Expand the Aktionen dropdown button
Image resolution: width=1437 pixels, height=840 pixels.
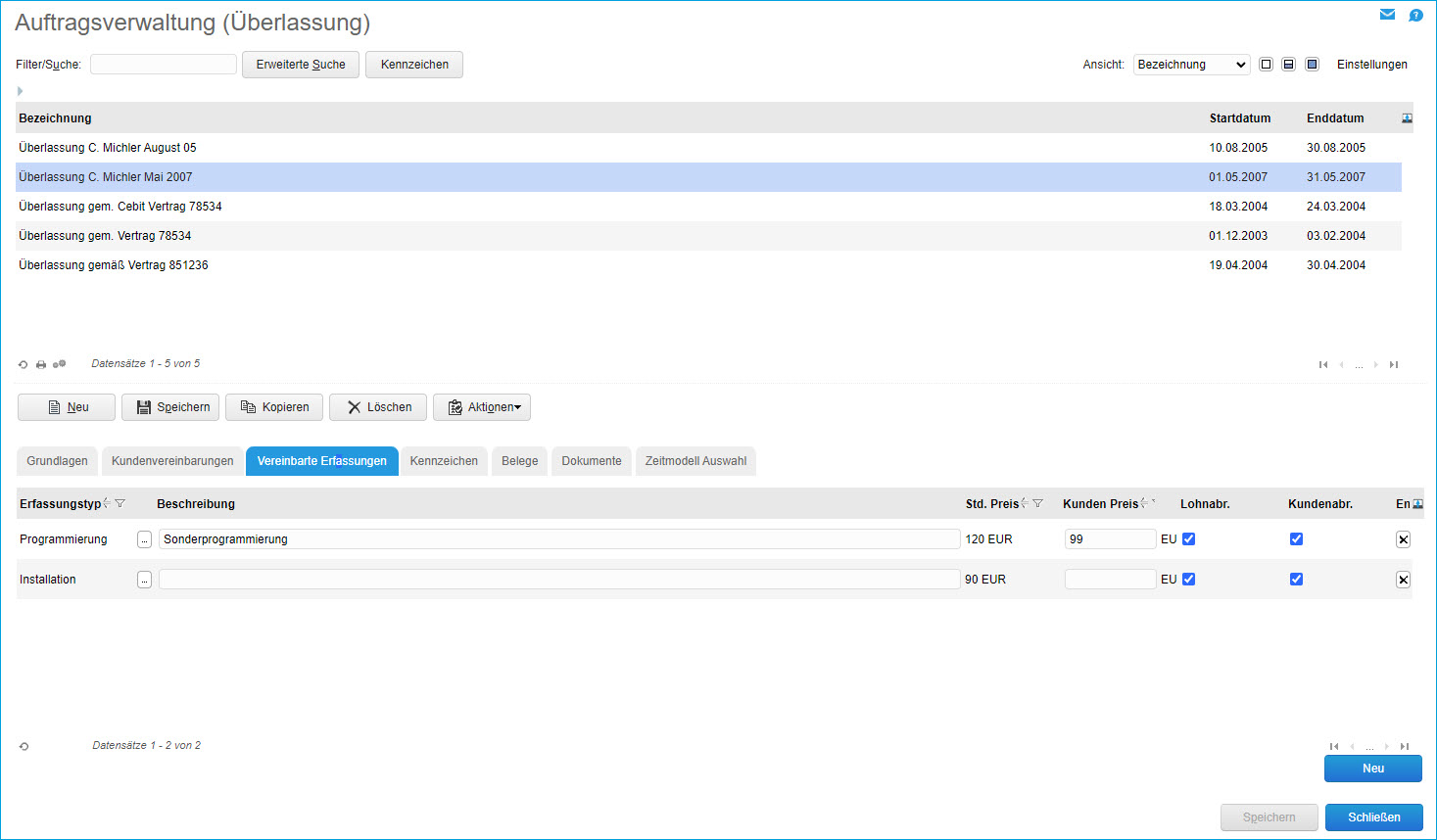[482, 407]
